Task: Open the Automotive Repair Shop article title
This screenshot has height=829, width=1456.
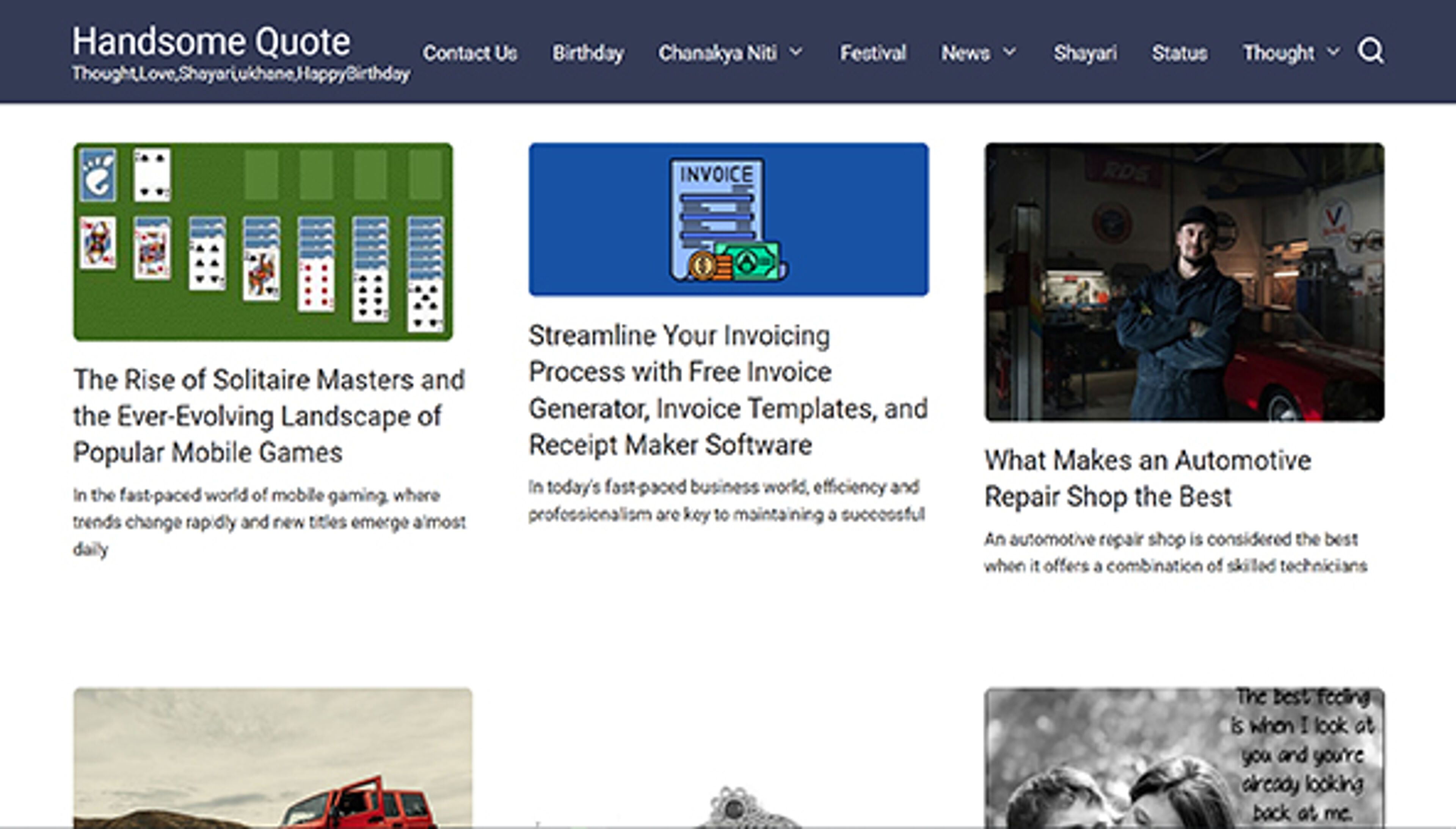Action: click(x=1147, y=478)
